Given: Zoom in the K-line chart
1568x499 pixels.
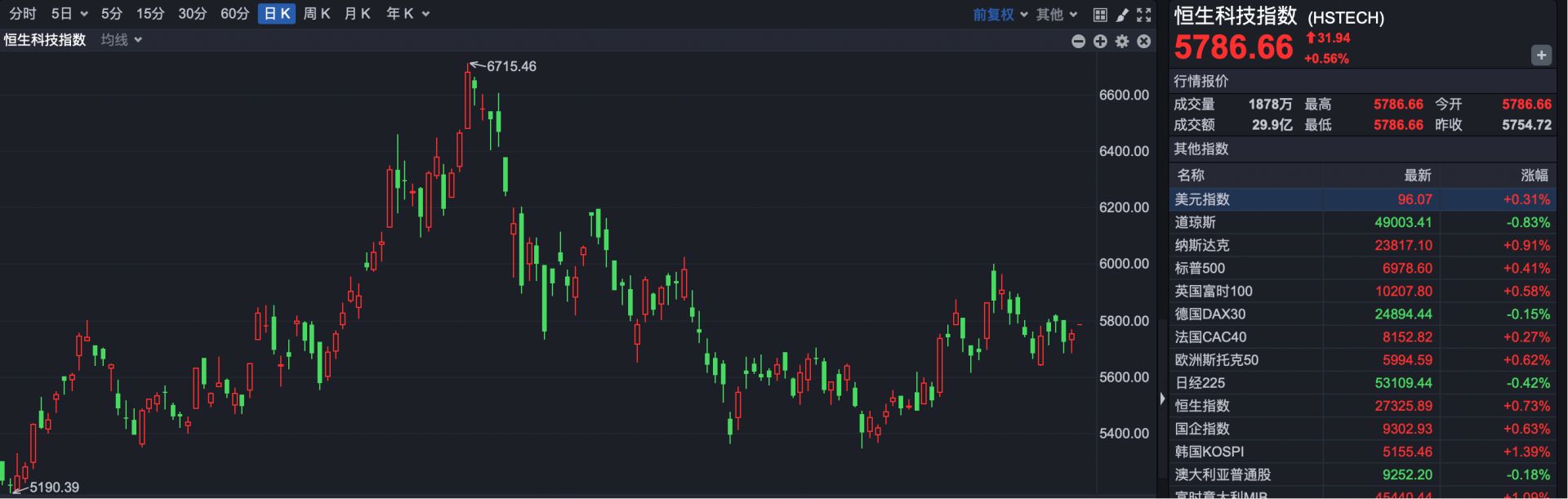Looking at the screenshot, I should 1100,41.
